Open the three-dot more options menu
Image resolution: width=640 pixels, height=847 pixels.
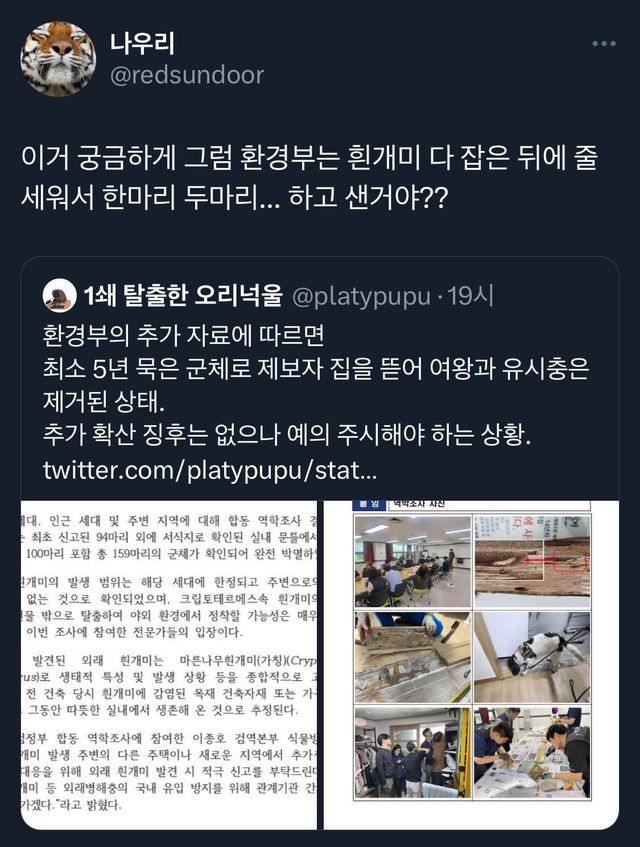(x=604, y=44)
